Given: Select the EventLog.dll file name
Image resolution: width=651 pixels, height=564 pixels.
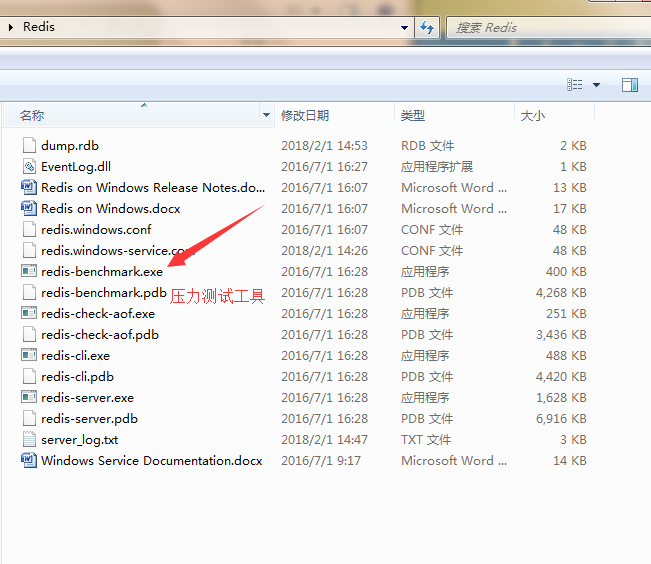Looking at the screenshot, I should click(x=76, y=167).
